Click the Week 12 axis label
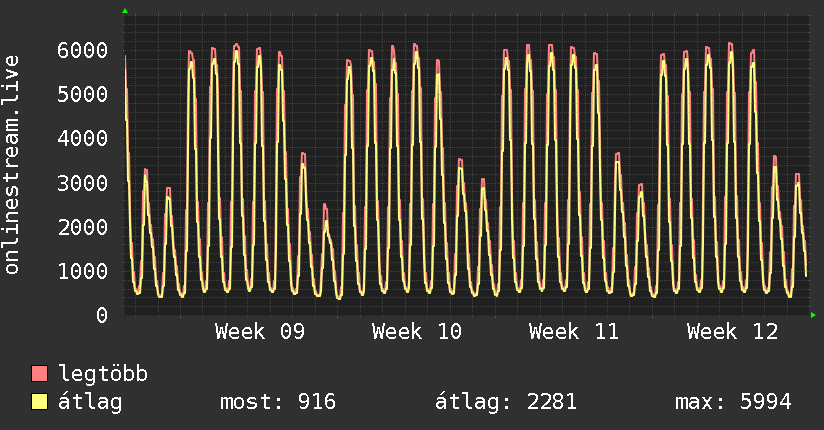 tap(732, 332)
